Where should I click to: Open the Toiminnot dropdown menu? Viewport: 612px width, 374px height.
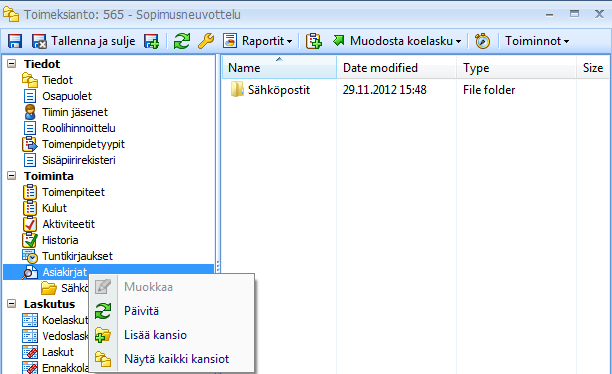pos(537,41)
